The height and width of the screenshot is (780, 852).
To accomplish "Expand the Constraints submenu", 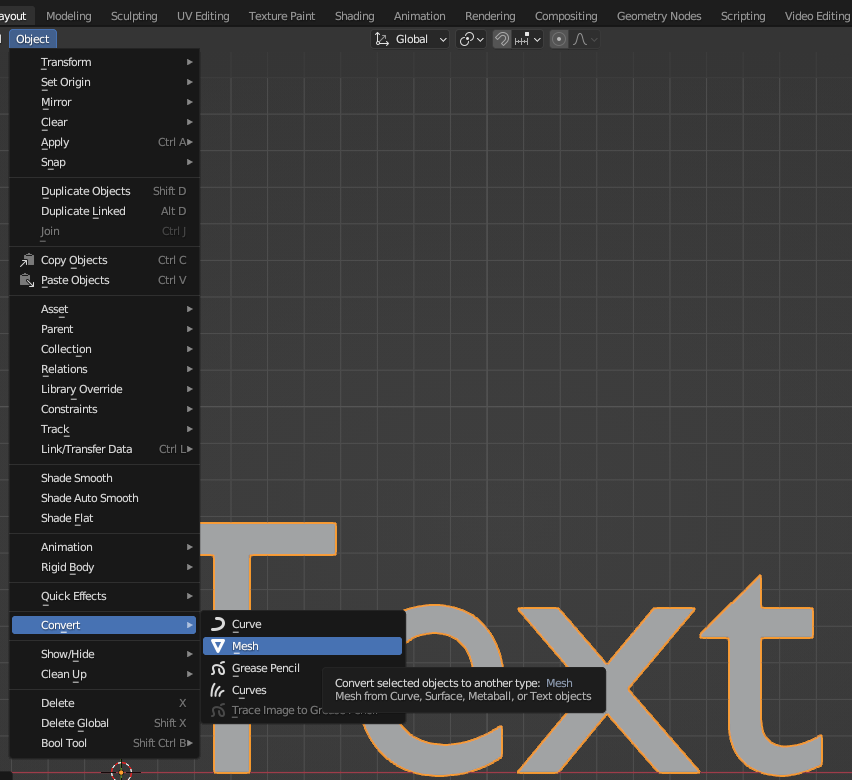I will 104,409.
